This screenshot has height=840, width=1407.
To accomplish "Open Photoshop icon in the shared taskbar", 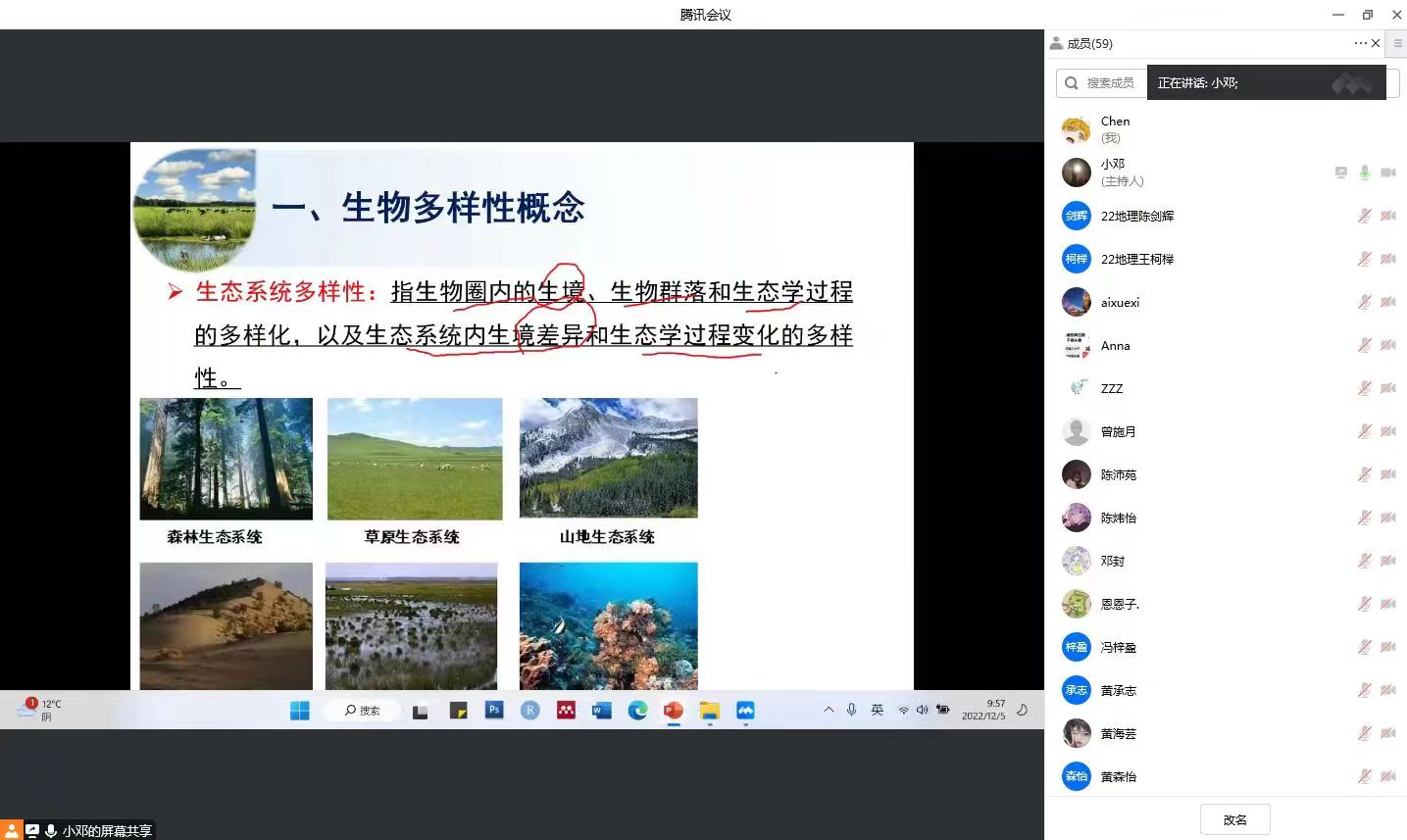I will pos(494,711).
